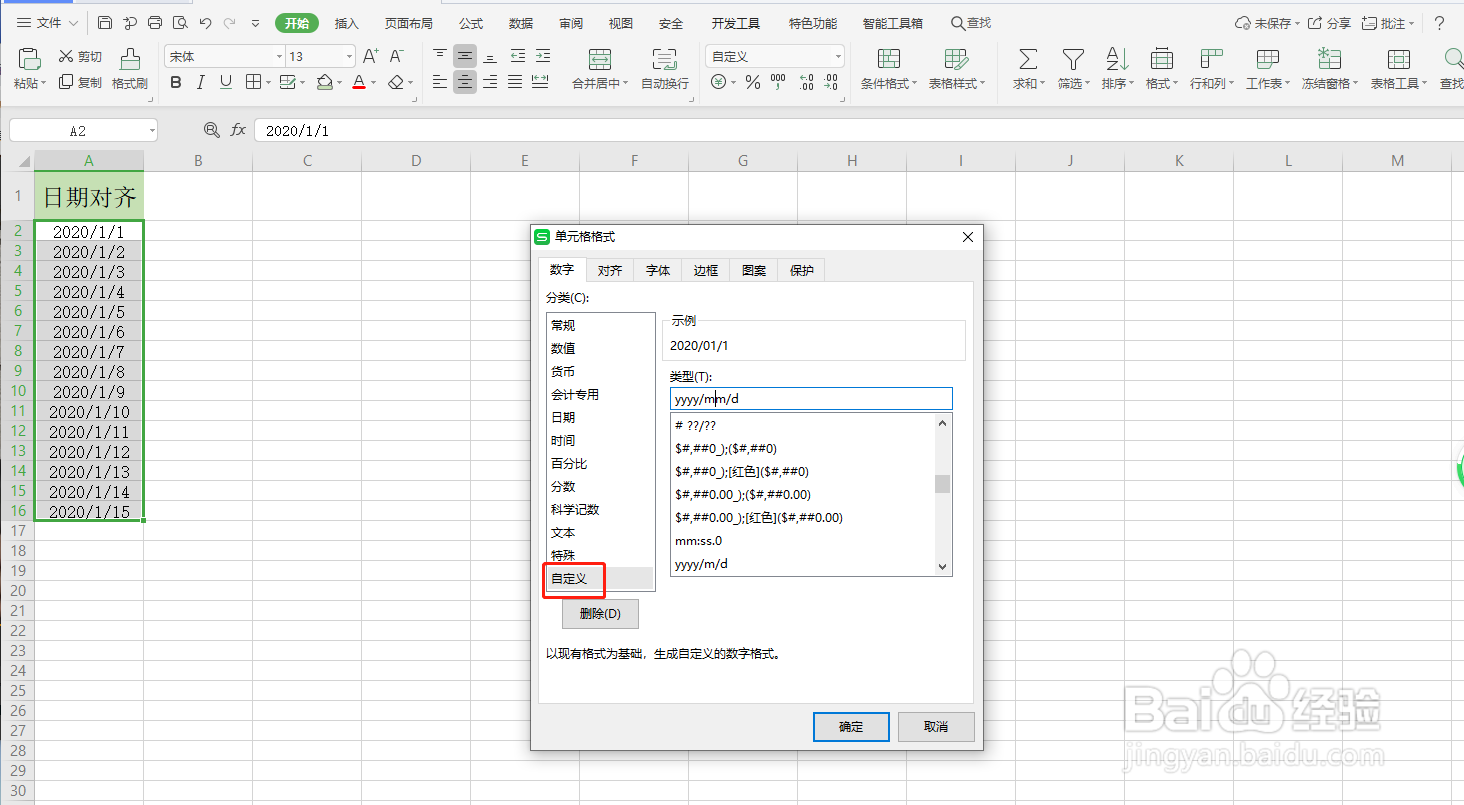The width and height of the screenshot is (1464, 805).
Task: Open the 插入 ribbon tab
Action: tap(346, 23)
